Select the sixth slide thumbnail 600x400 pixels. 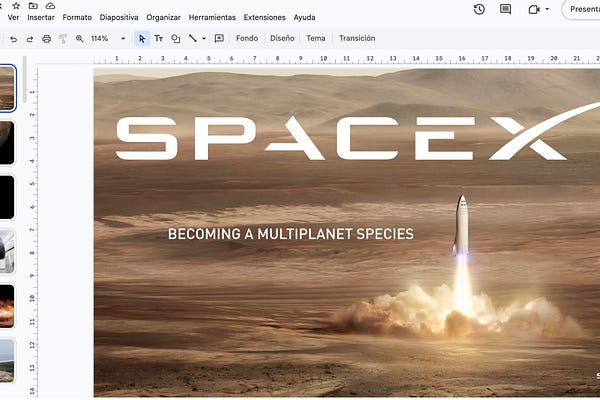pos(7,361)
